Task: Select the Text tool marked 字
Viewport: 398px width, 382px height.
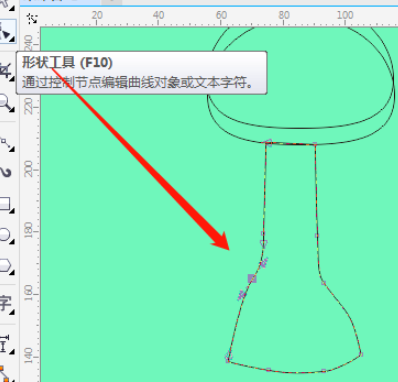Action: (5, 303)
